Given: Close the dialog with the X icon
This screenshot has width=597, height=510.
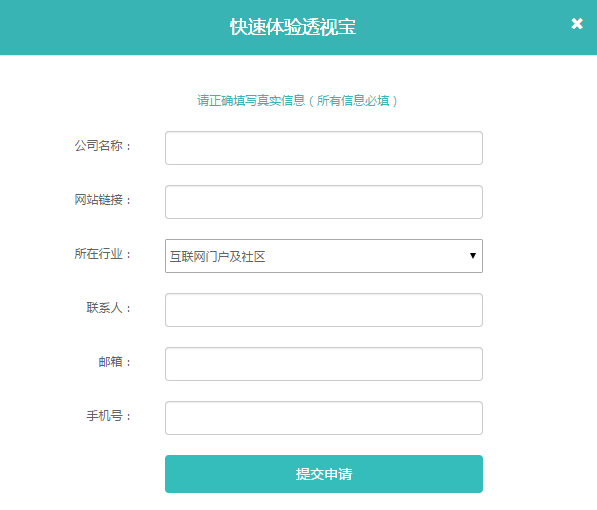Looking at the screenshot, I should 577,24.
